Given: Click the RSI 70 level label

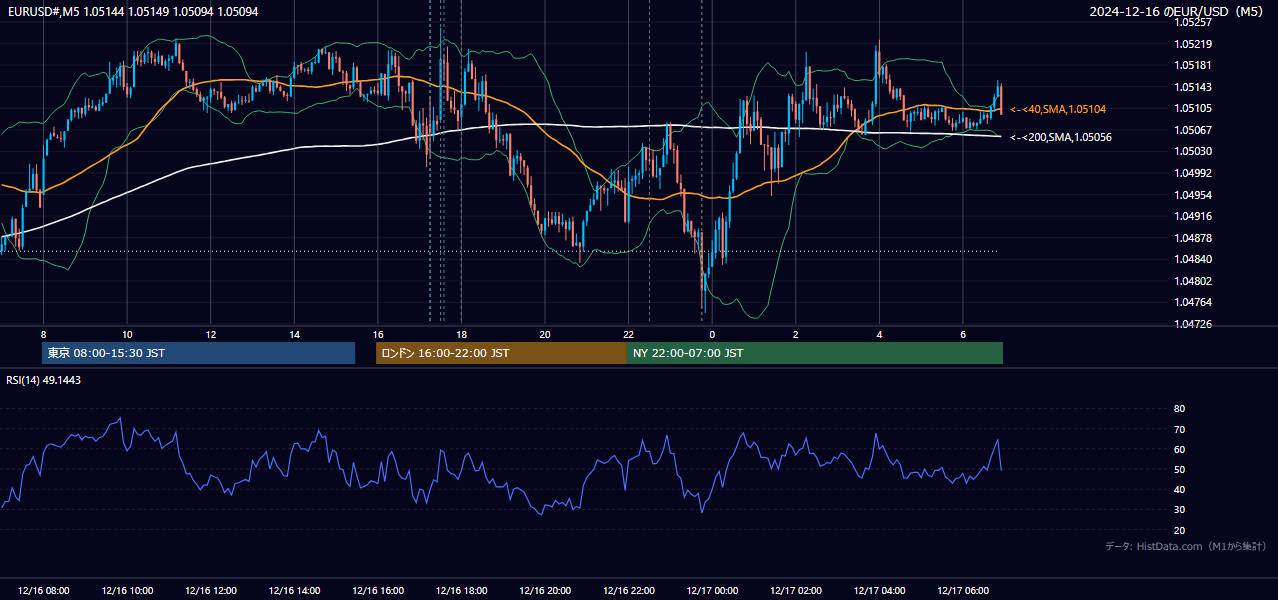Looking at the screenshot, I should pos(1179,429).
